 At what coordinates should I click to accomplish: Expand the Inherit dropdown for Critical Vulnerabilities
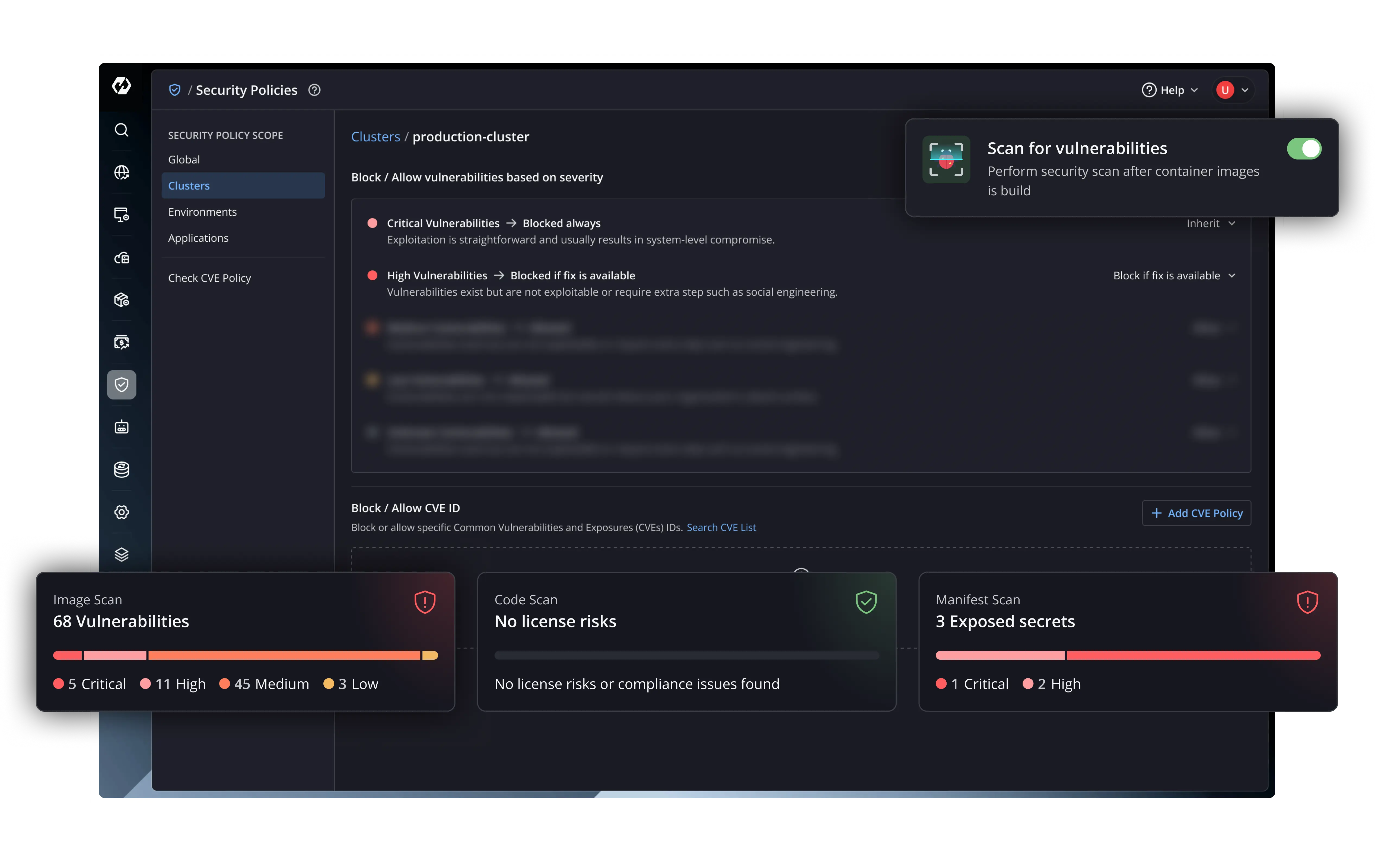(1211, 224)
